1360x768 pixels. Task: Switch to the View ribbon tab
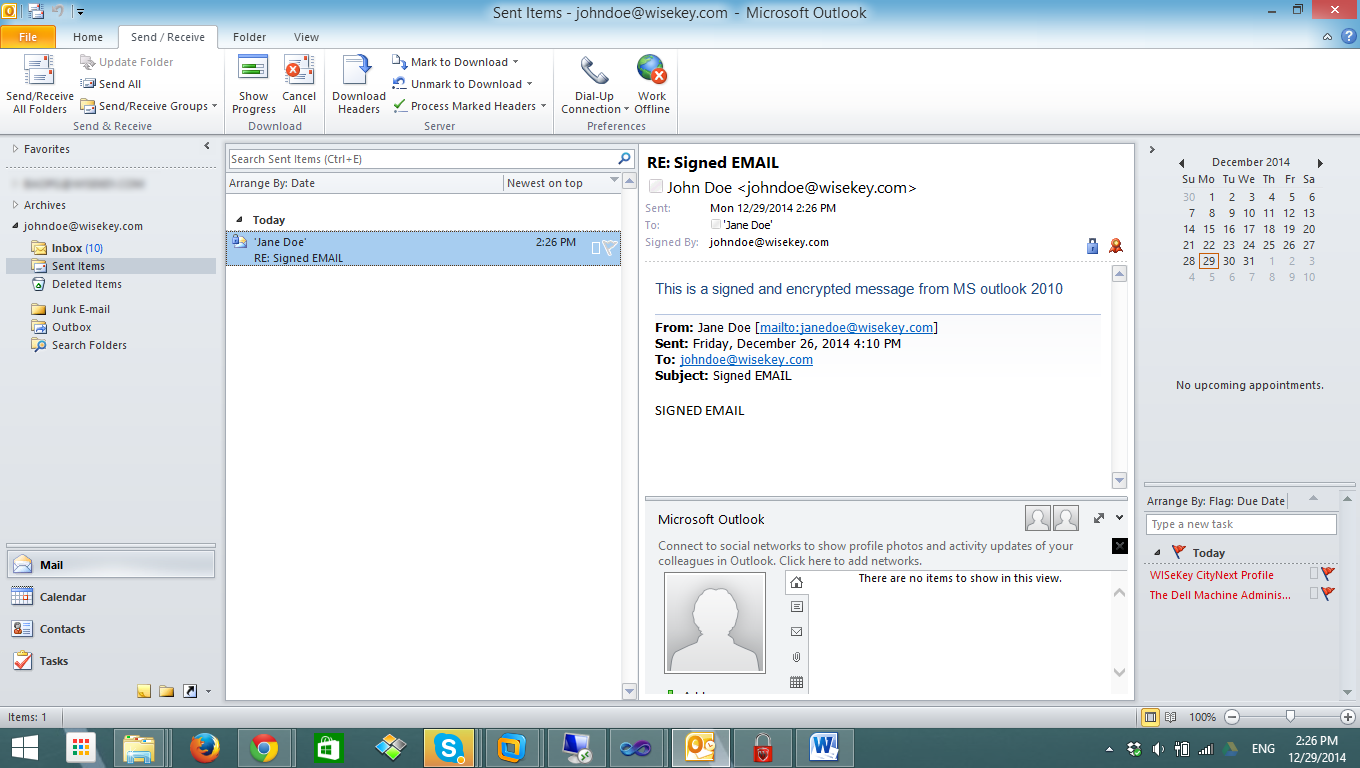point(306,37)
